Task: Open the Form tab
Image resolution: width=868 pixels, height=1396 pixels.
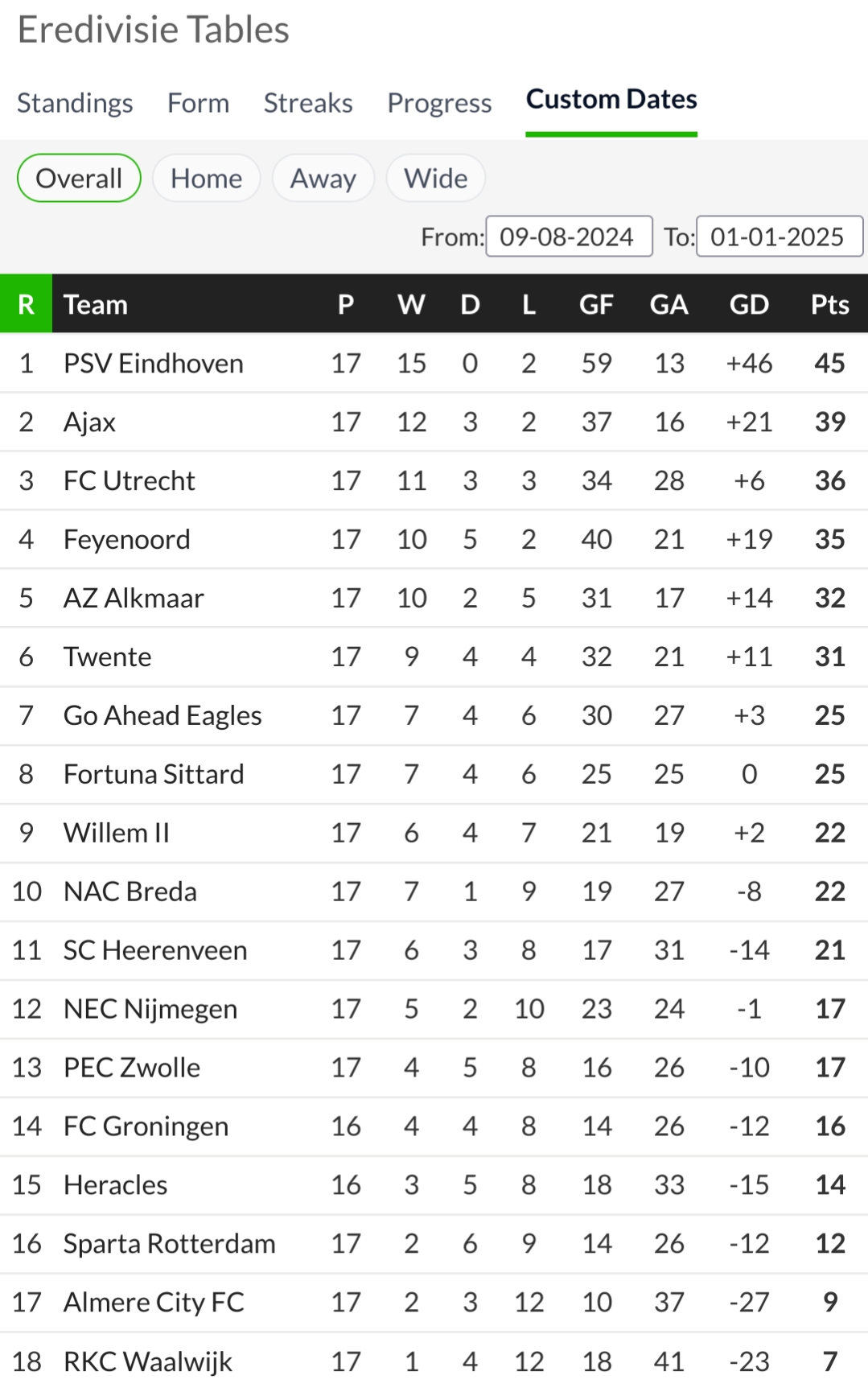Action: pyautogui.click(x=198, y=103)
